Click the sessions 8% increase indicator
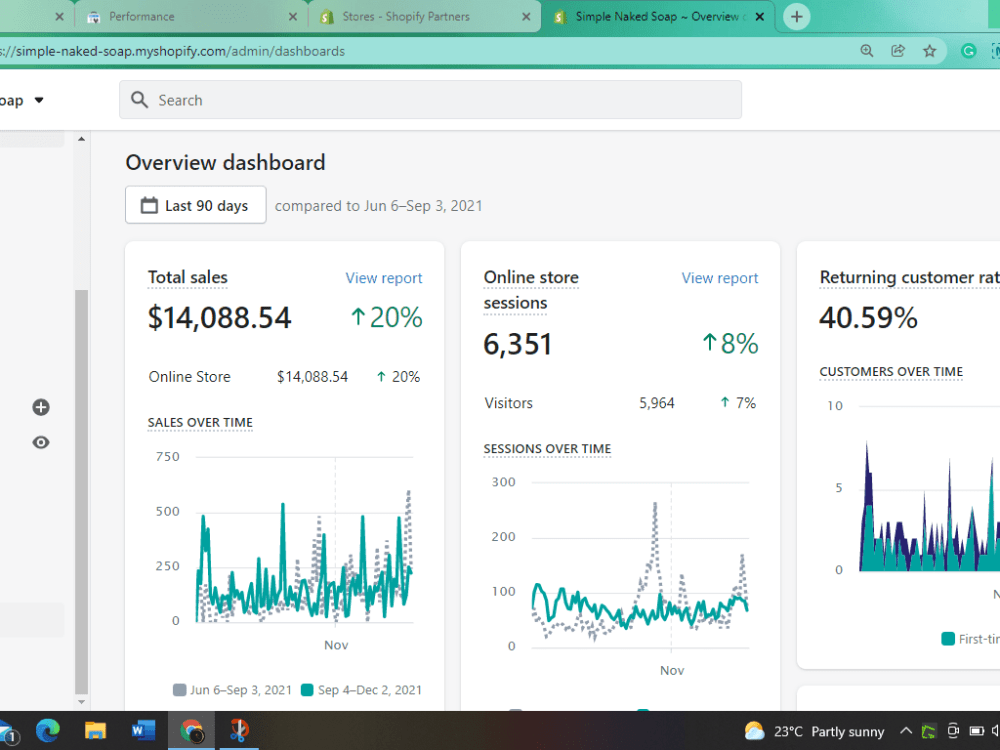This screenshot has width=1000, height=750. 730,344
